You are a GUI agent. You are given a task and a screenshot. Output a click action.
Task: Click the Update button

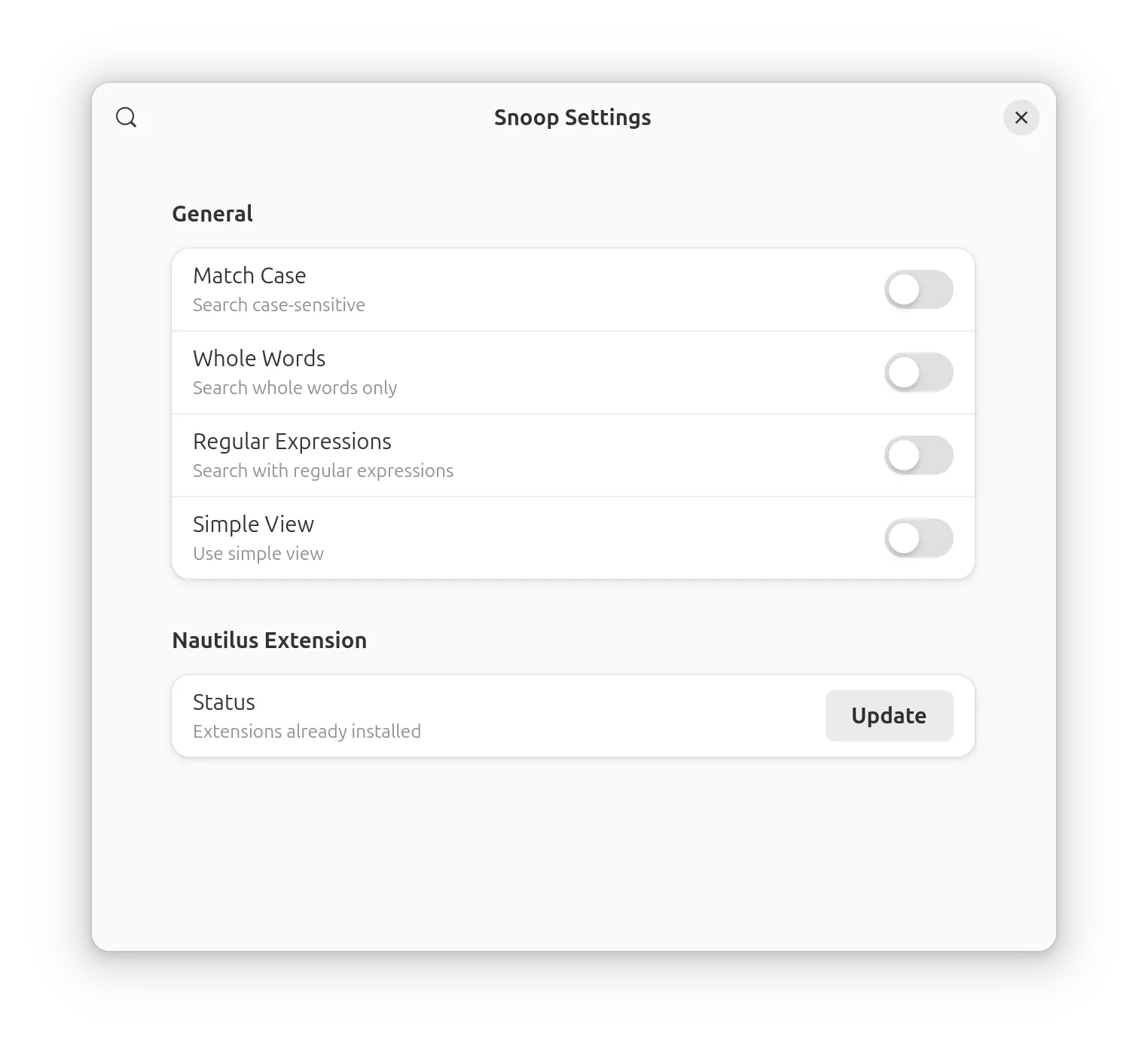(x=889, y=716)
